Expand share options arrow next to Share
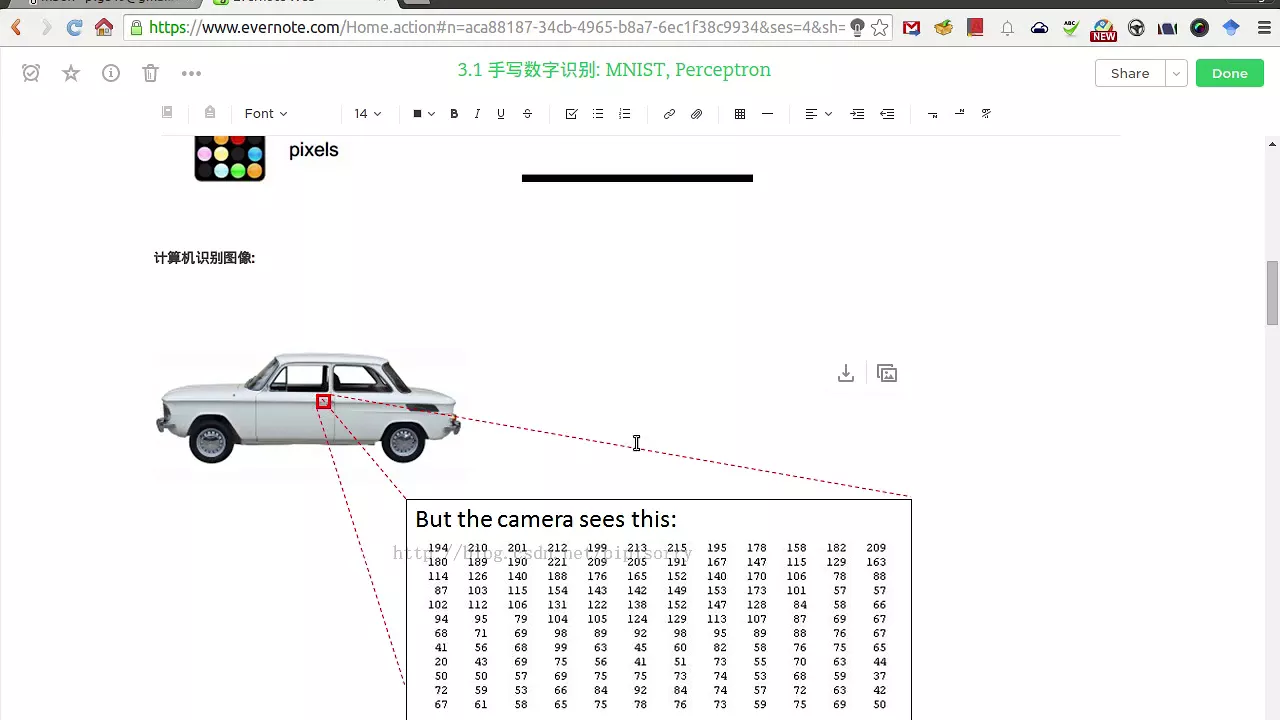 1177,73
